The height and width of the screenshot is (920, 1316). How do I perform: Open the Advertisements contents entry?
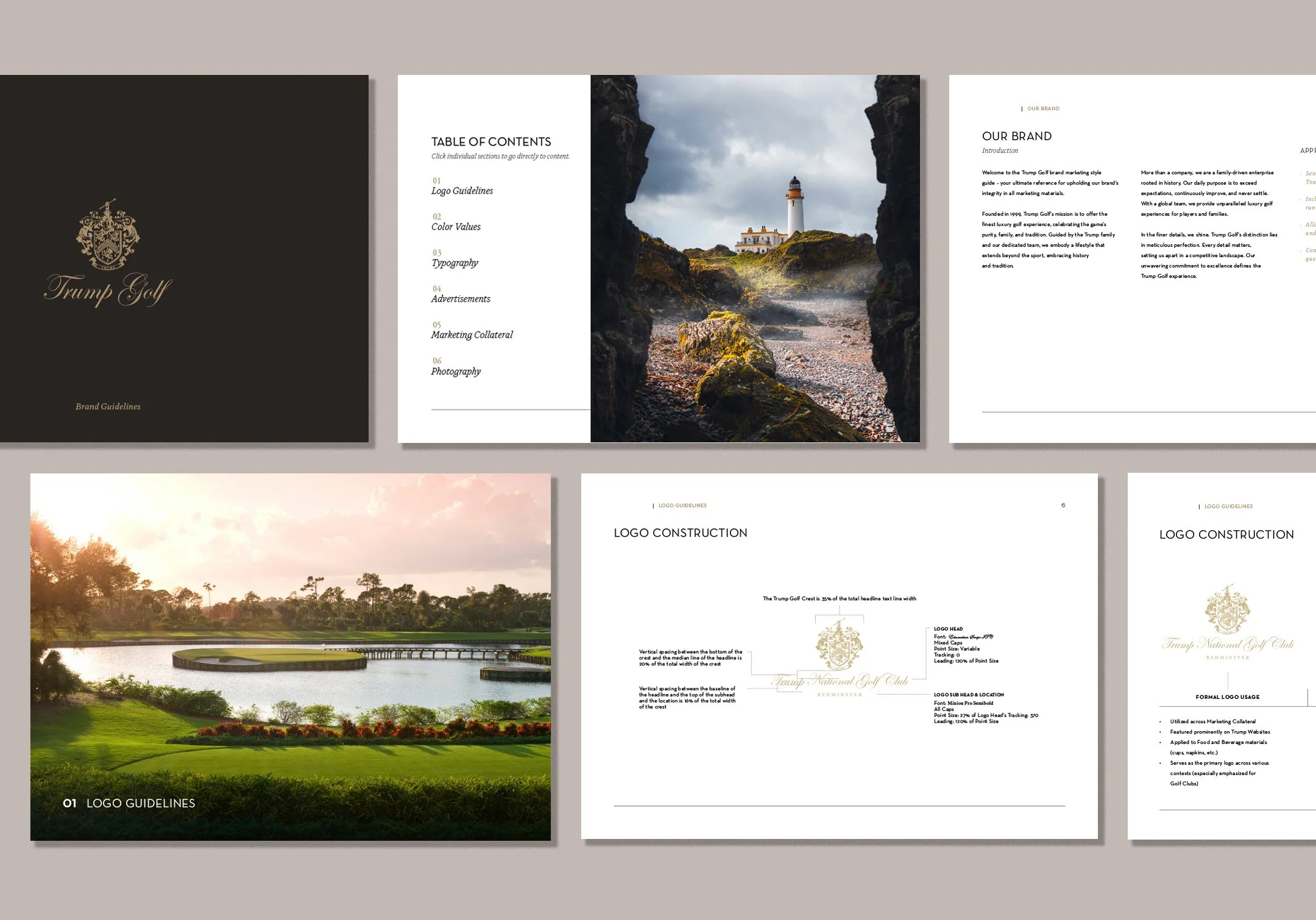pyautogui.click(x=461, y=299)
